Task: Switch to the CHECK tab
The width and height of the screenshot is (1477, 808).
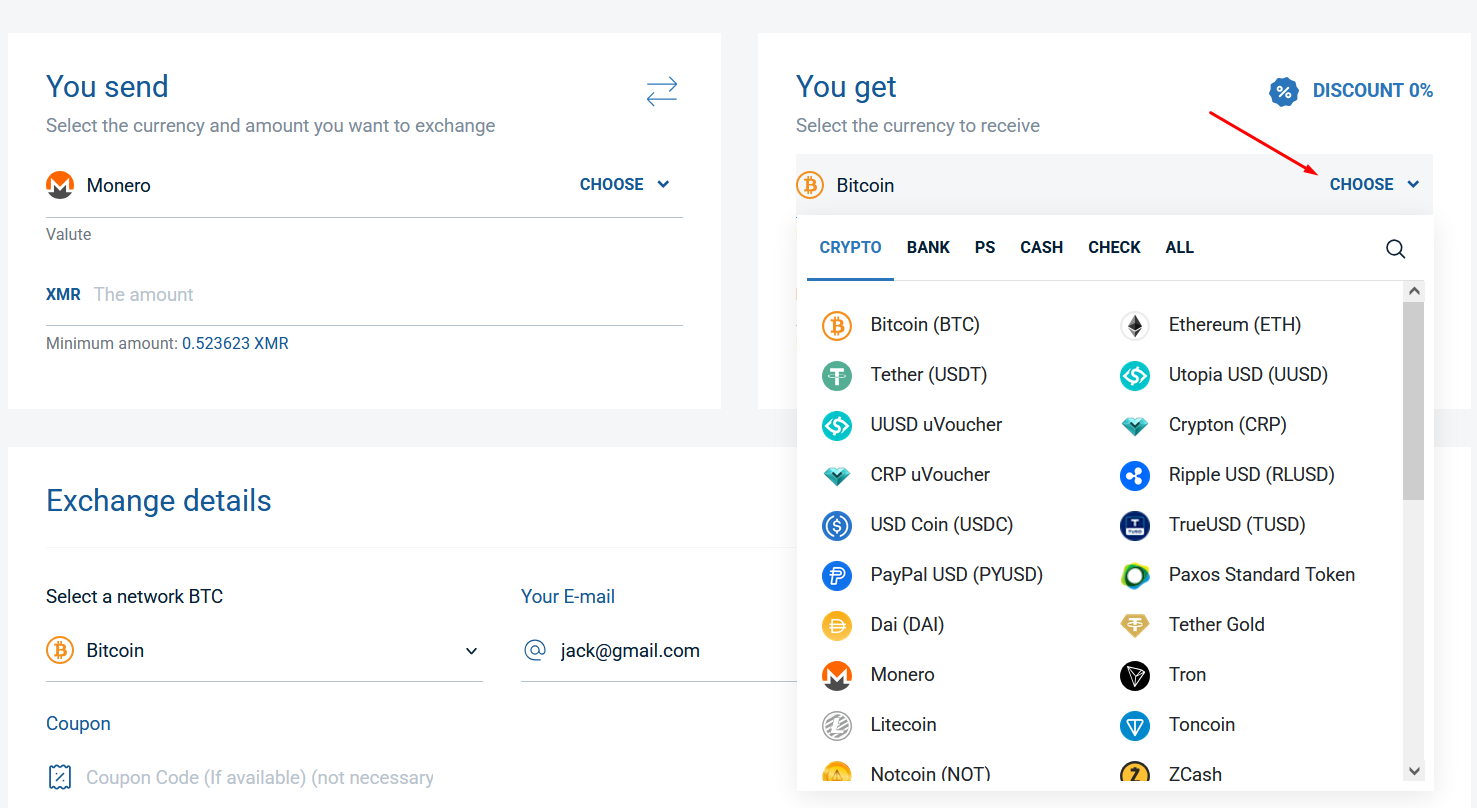Action: click(x=1114, y=247)
